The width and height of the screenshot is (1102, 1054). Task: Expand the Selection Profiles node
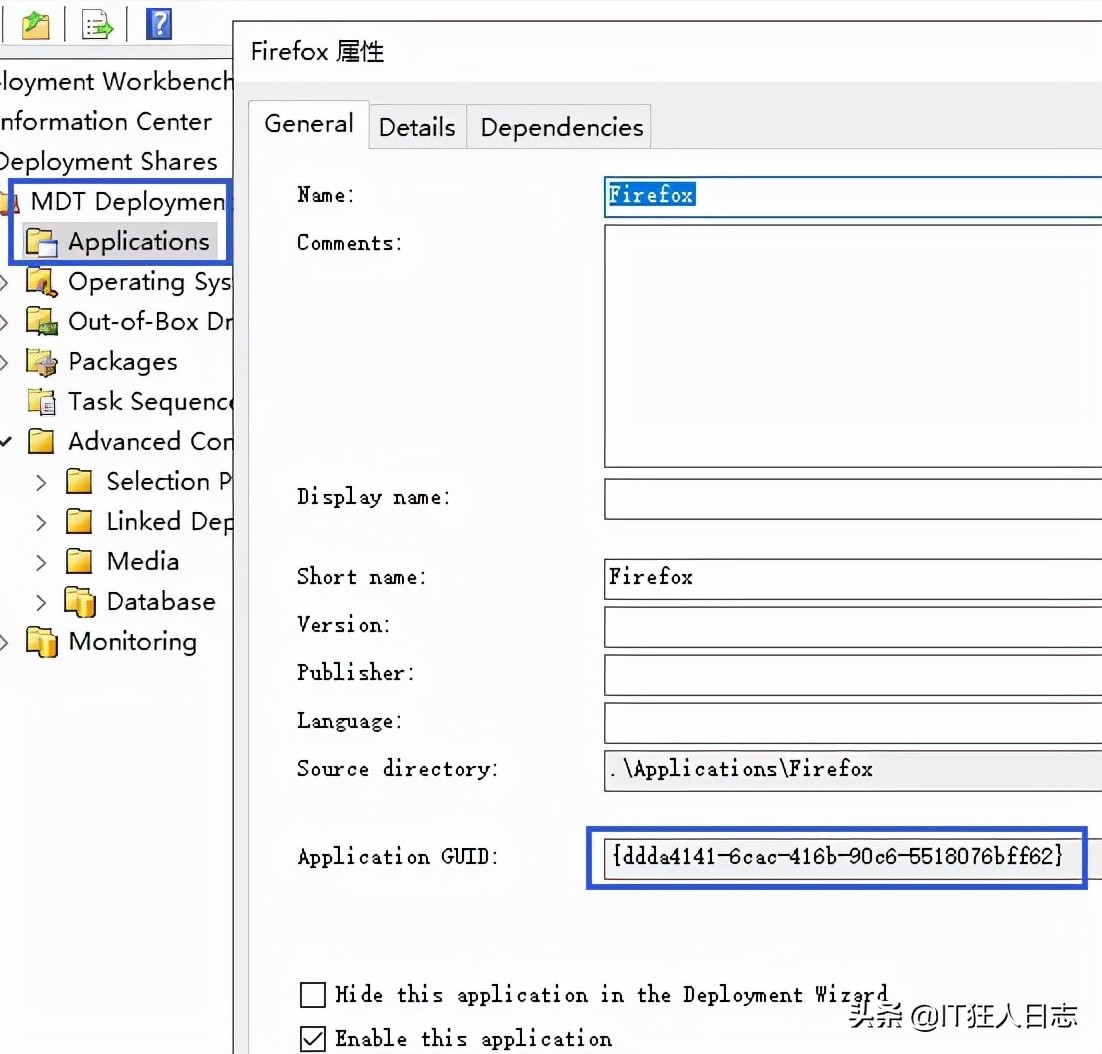point(41,482)
